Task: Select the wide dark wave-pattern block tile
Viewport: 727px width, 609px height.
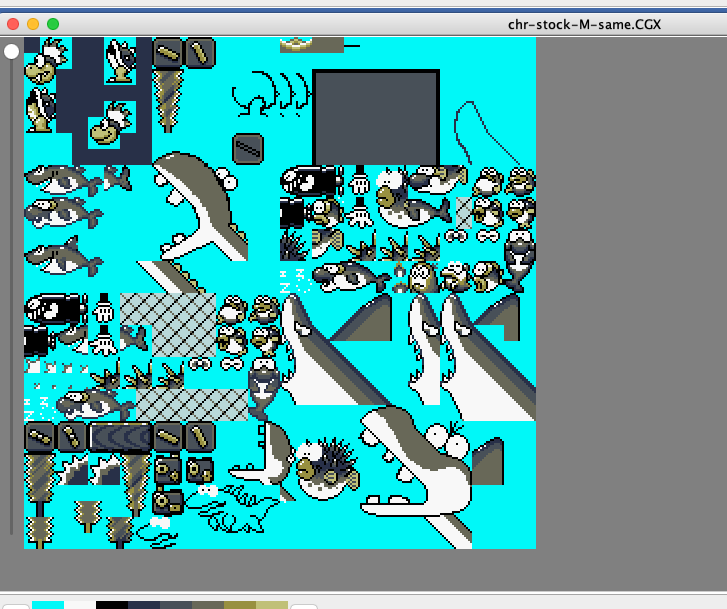Action: point(119,437)
